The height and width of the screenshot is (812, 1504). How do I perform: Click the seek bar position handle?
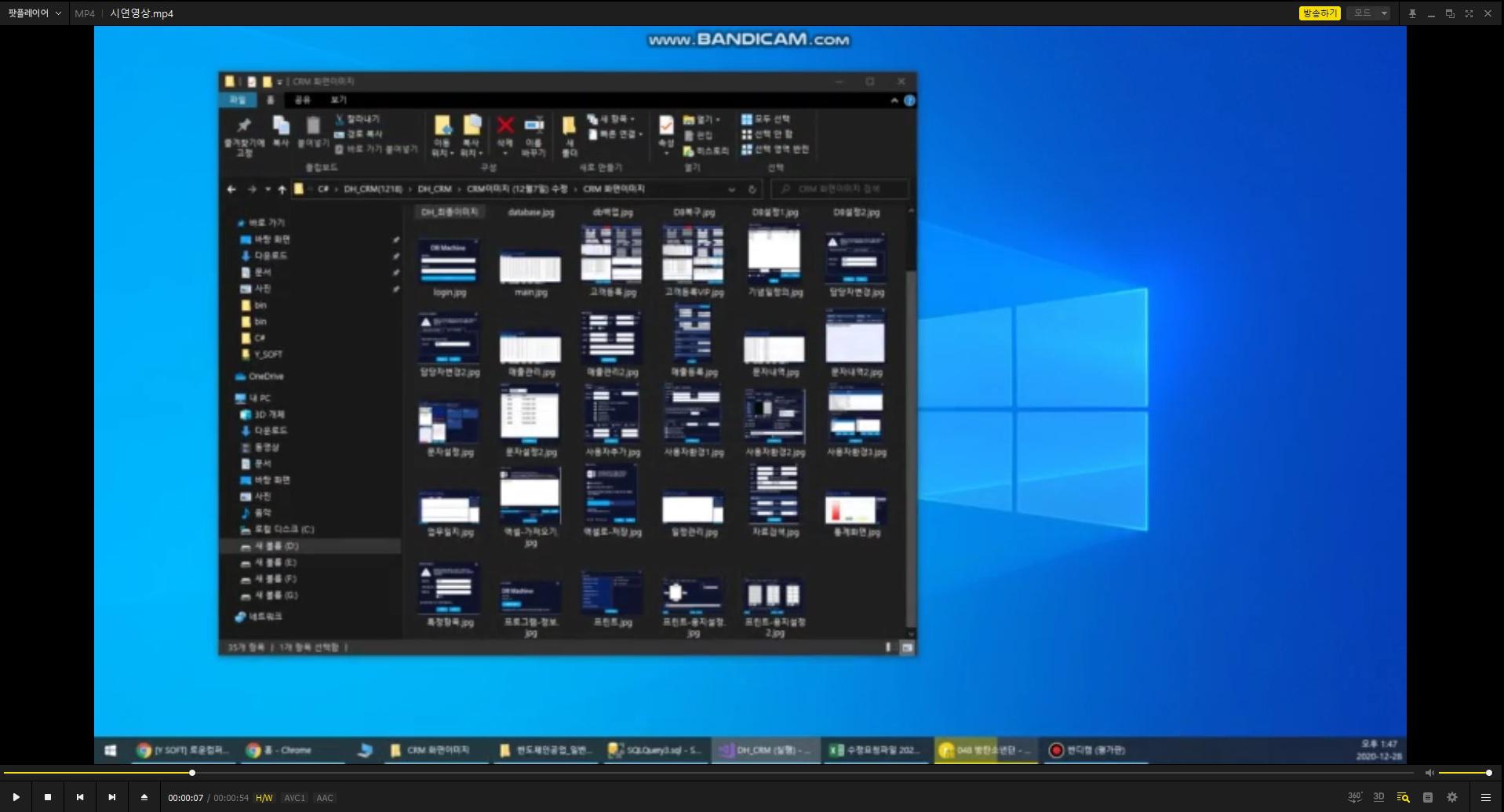coord(192,773)
